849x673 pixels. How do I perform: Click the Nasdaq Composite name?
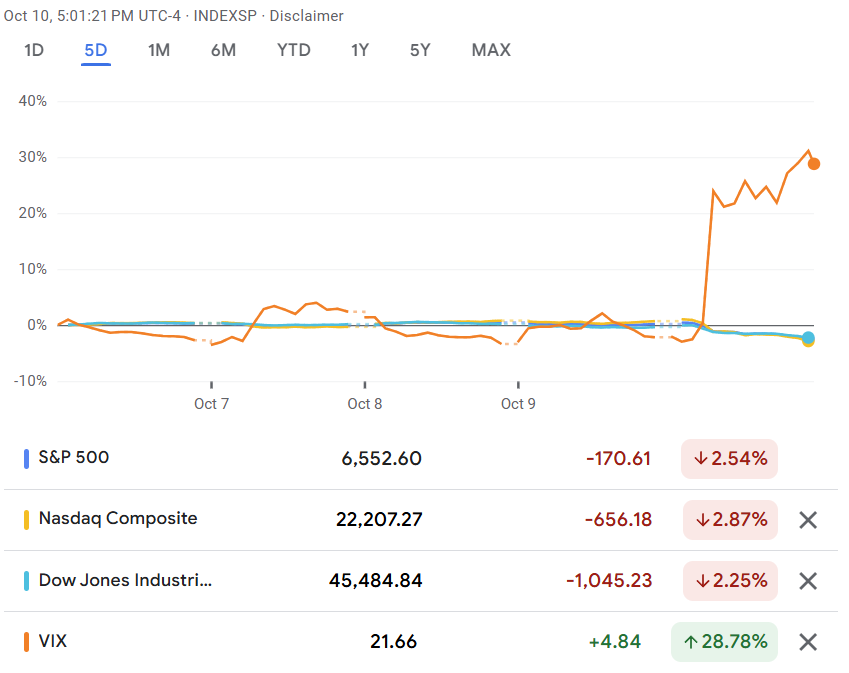(118, 519)
